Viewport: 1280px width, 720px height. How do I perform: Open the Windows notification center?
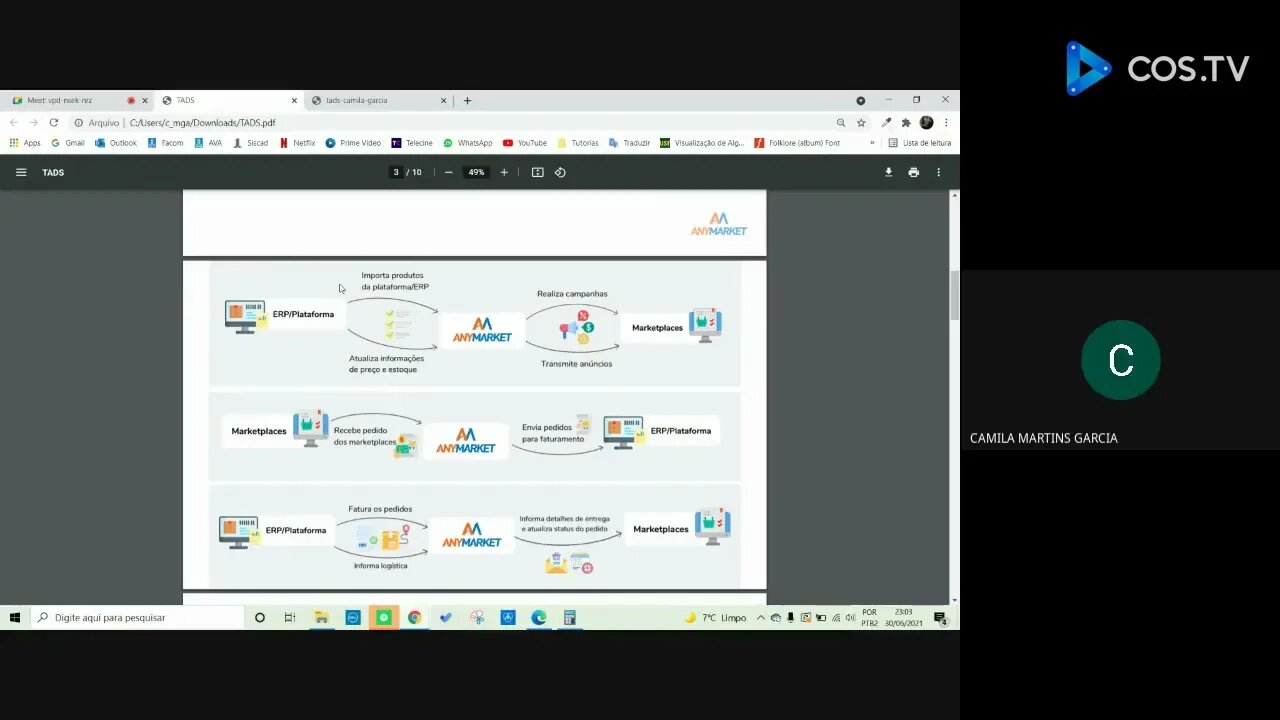pos(940,618)
